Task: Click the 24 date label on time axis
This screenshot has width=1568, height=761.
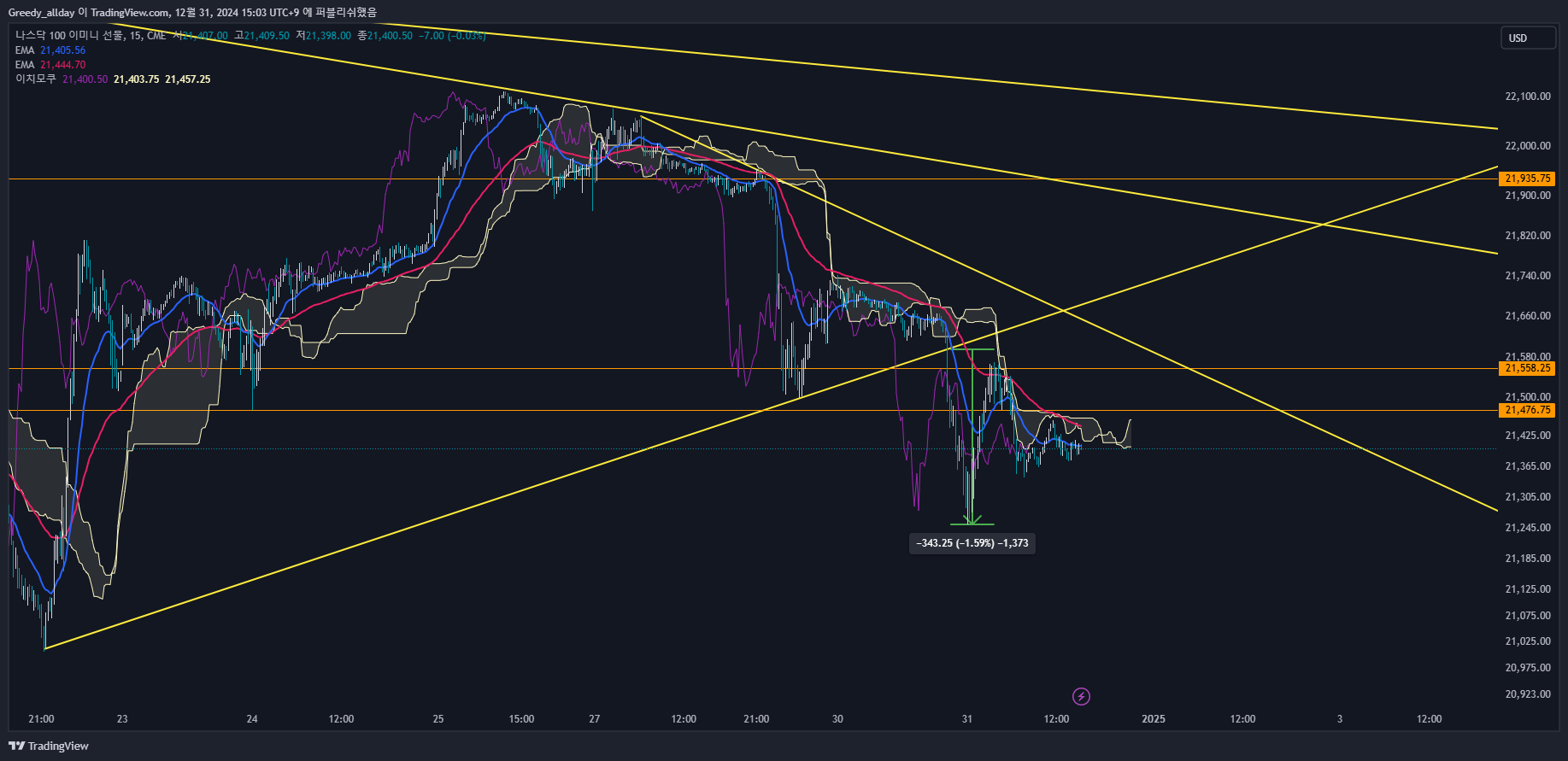Action: tap(252, 719)
